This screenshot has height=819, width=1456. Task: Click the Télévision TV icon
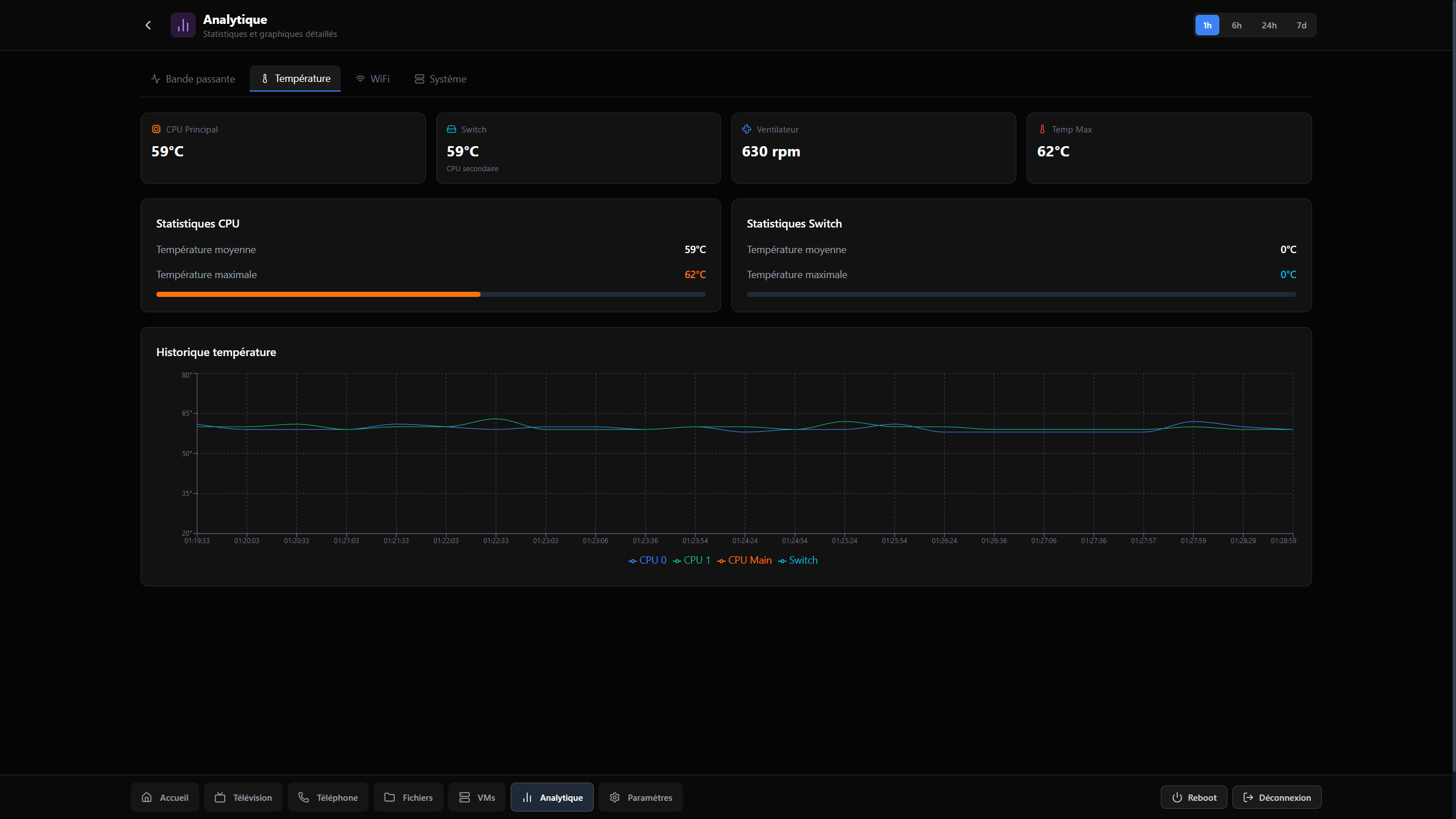tap(220, 797)
